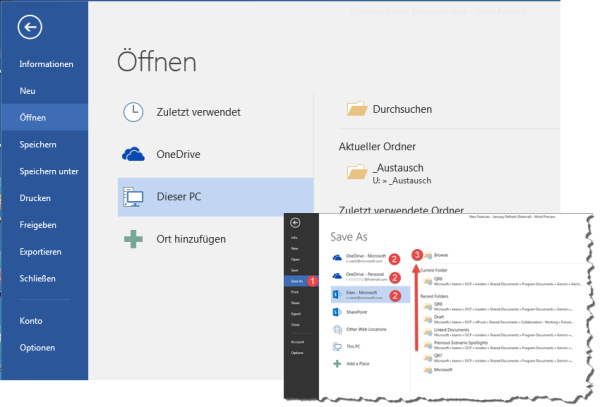Viewport: 600px width, 407px height.
Task: Select OneDrive - Microsoft in Save As
Action: click(360, 258)
